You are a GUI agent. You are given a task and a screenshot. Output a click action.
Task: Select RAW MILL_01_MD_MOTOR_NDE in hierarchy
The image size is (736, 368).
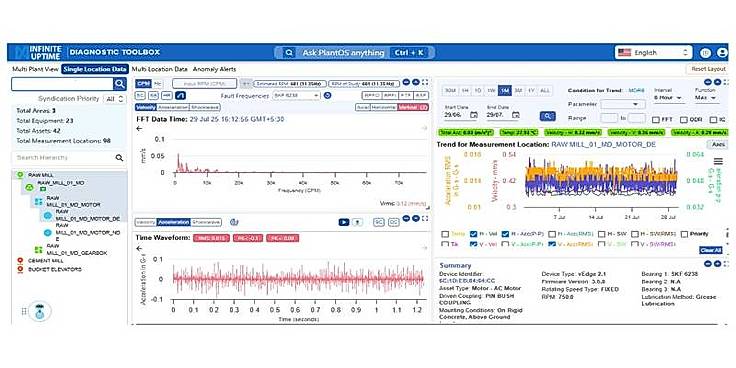pyautogui.click(x=88, y=232)
